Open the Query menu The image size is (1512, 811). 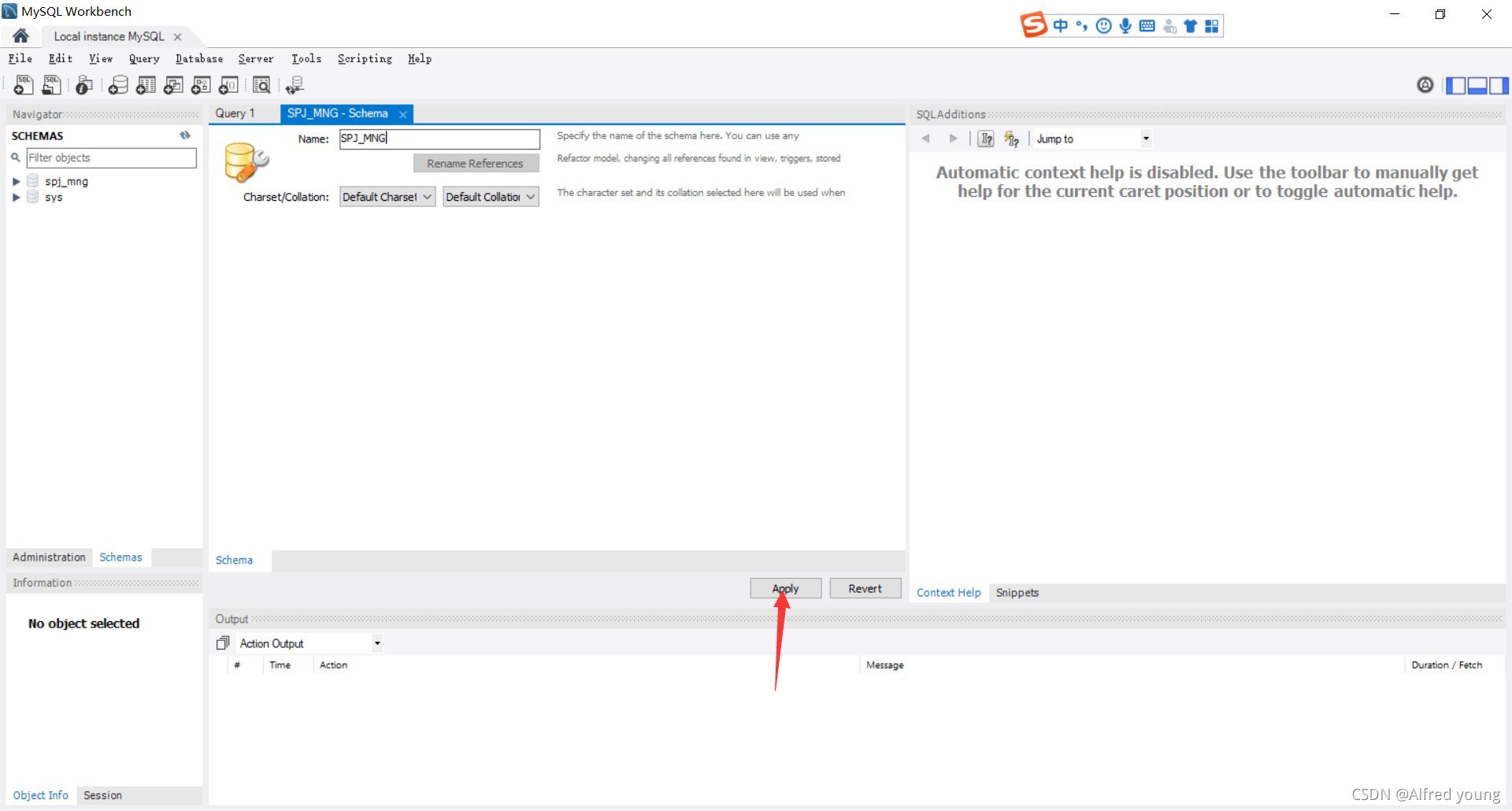pos(144,58)
